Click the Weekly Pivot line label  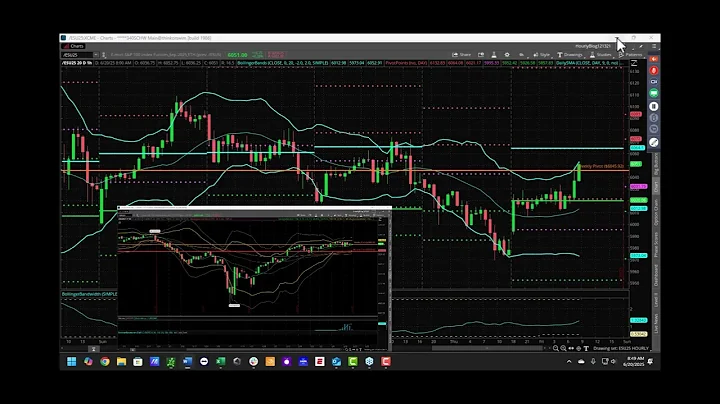tap(602, 166)
